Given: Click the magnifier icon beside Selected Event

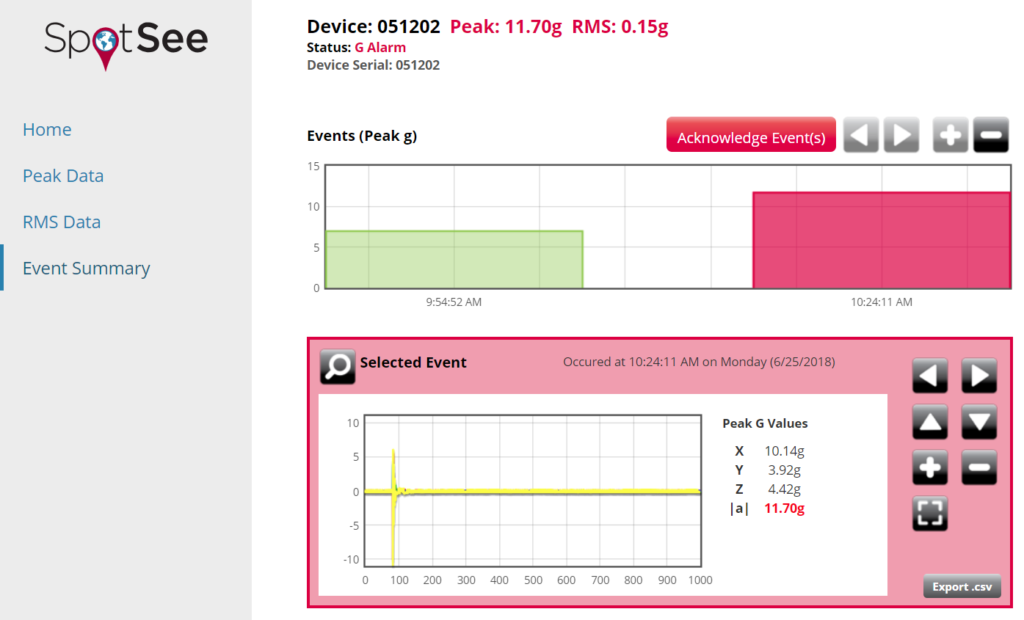Looking at the screenshot, I should (337, 367).
